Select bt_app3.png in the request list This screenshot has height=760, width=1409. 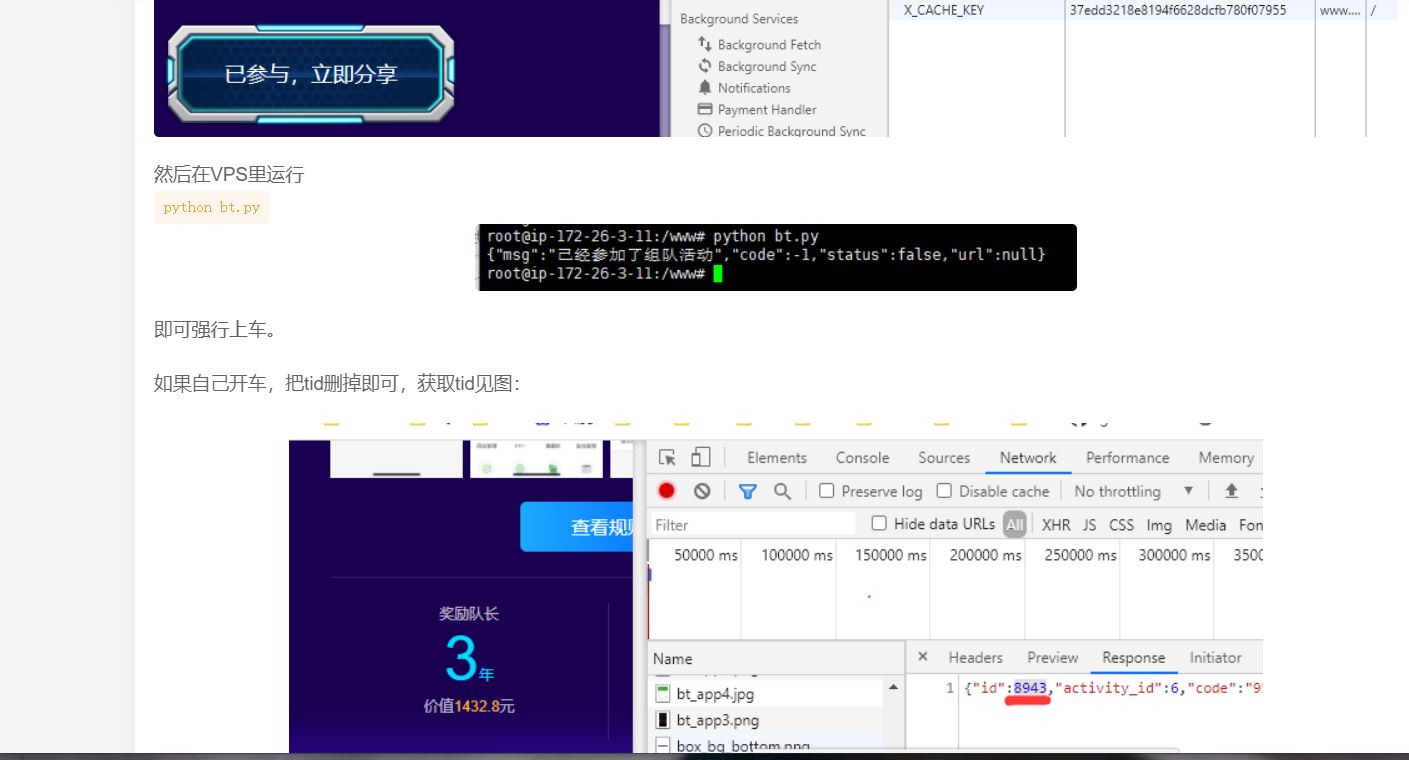pyautogui.click(x=716, y=720)
